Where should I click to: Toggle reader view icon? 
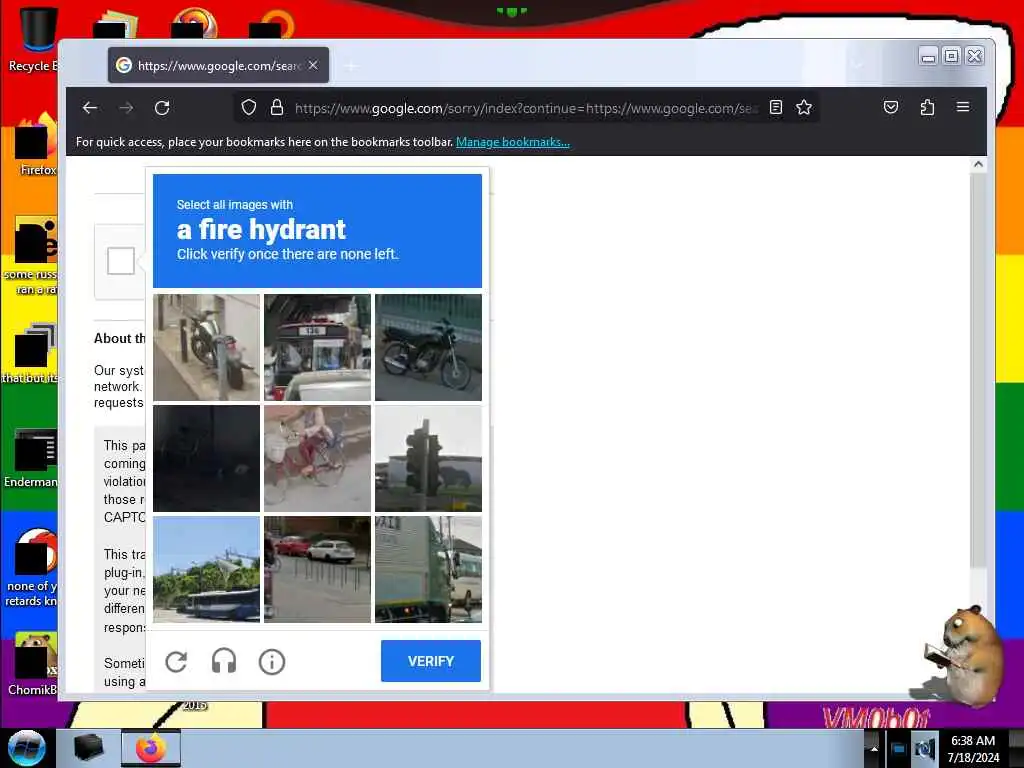(x=776, y=108)
